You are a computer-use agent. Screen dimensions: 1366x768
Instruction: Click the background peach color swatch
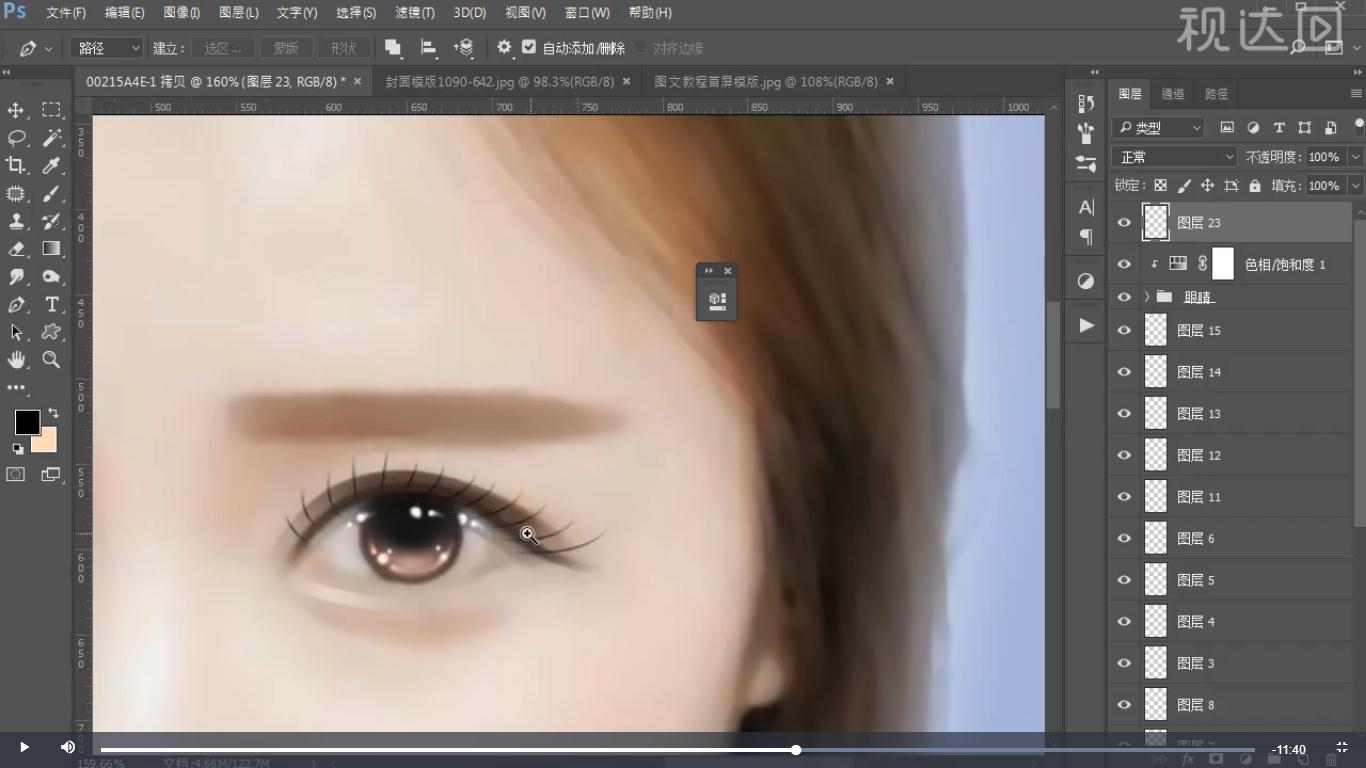pyautogui.click(x=47, y=443)
